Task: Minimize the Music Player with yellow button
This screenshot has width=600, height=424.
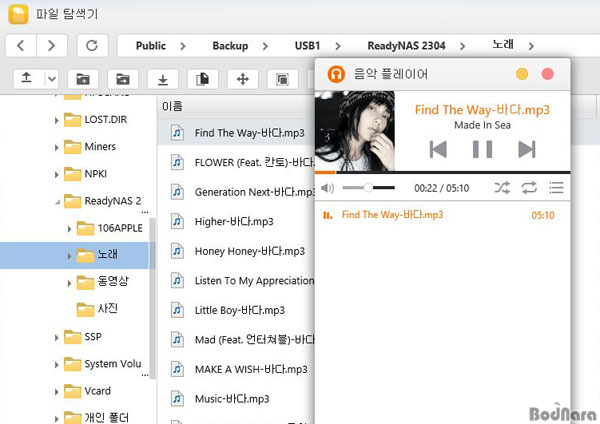Action: (x=522, y=74)
